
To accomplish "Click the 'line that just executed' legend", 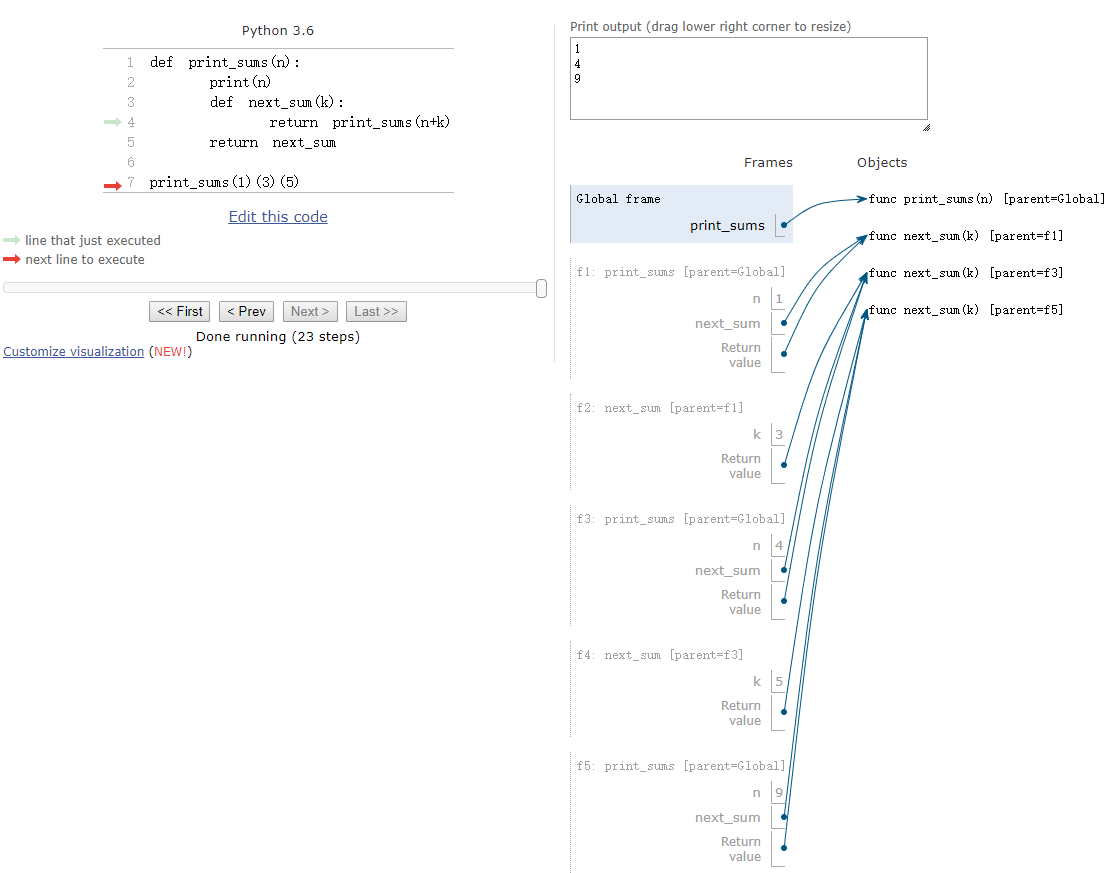I will point(93,241).
